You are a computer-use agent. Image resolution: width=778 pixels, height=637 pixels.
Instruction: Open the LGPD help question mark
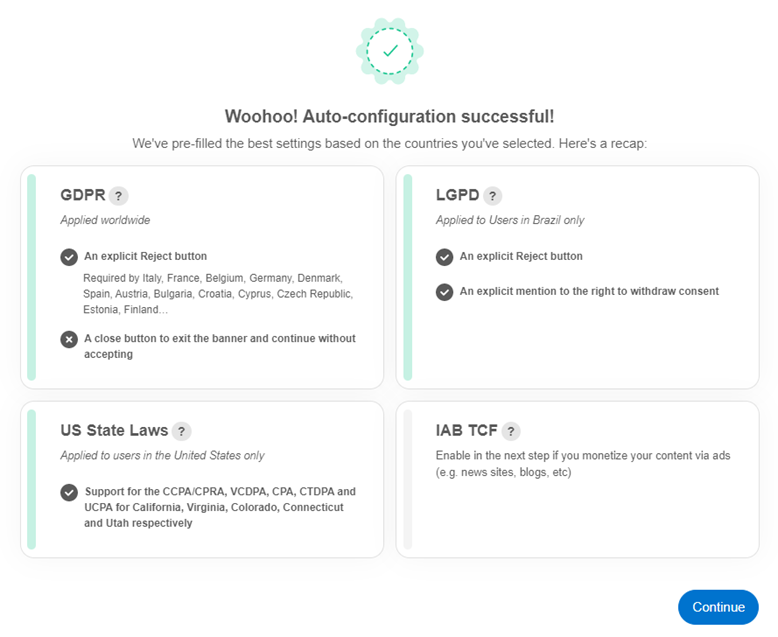[x=492, y=196]
